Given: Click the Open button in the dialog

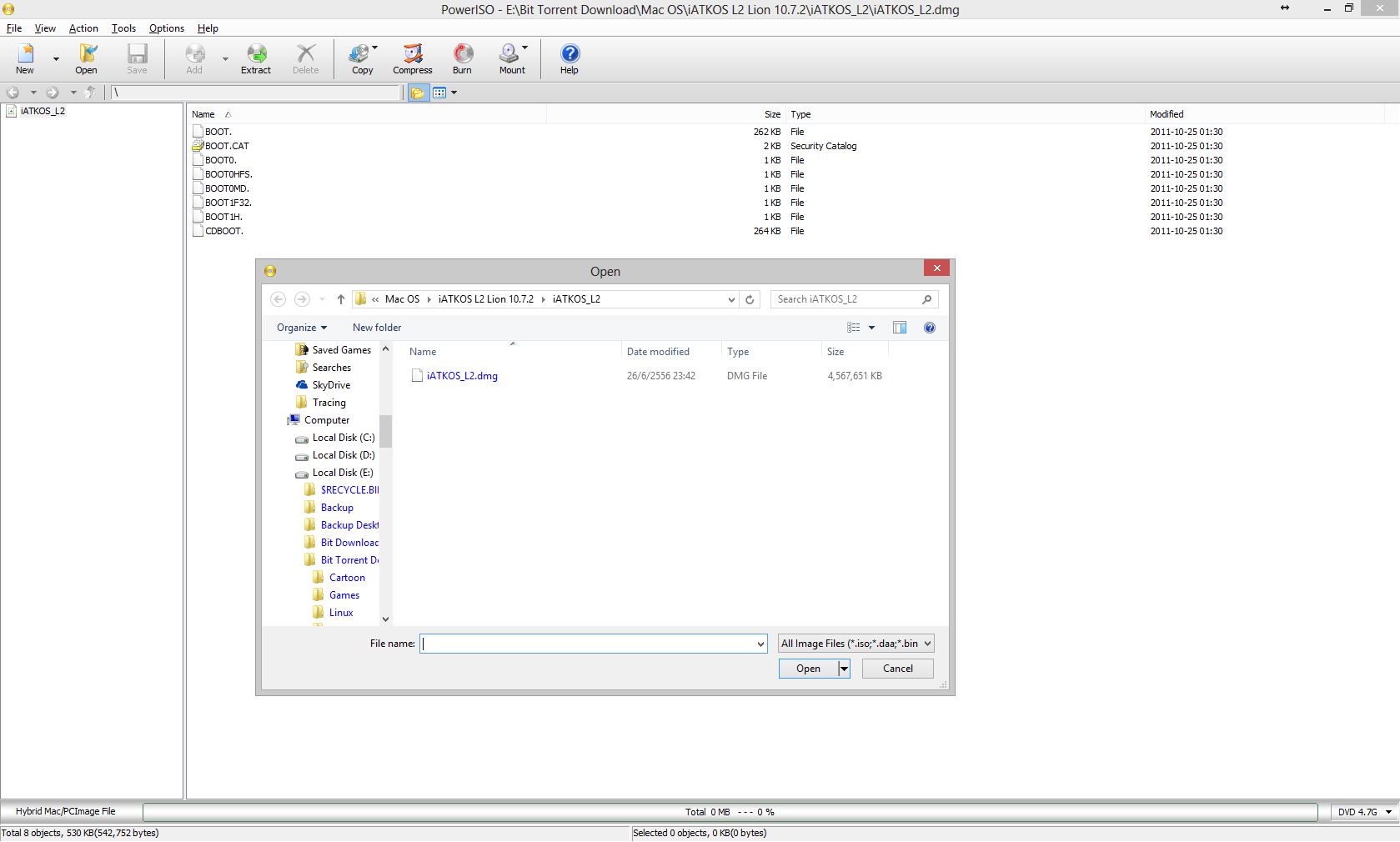Looking at the screenshot, I should pos(808,669).
